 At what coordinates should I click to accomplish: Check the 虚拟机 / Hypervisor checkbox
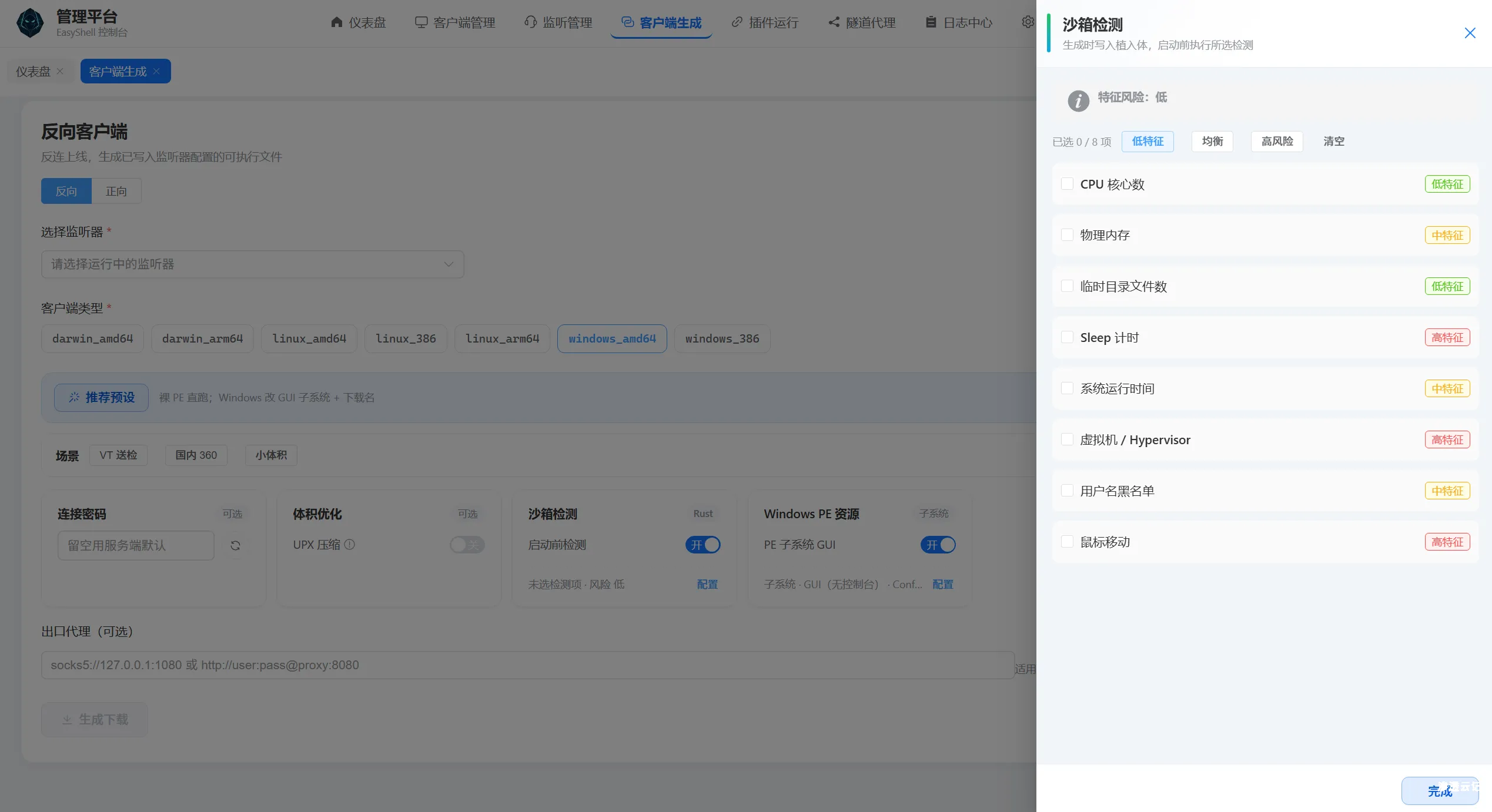[x=1067, y=439]
